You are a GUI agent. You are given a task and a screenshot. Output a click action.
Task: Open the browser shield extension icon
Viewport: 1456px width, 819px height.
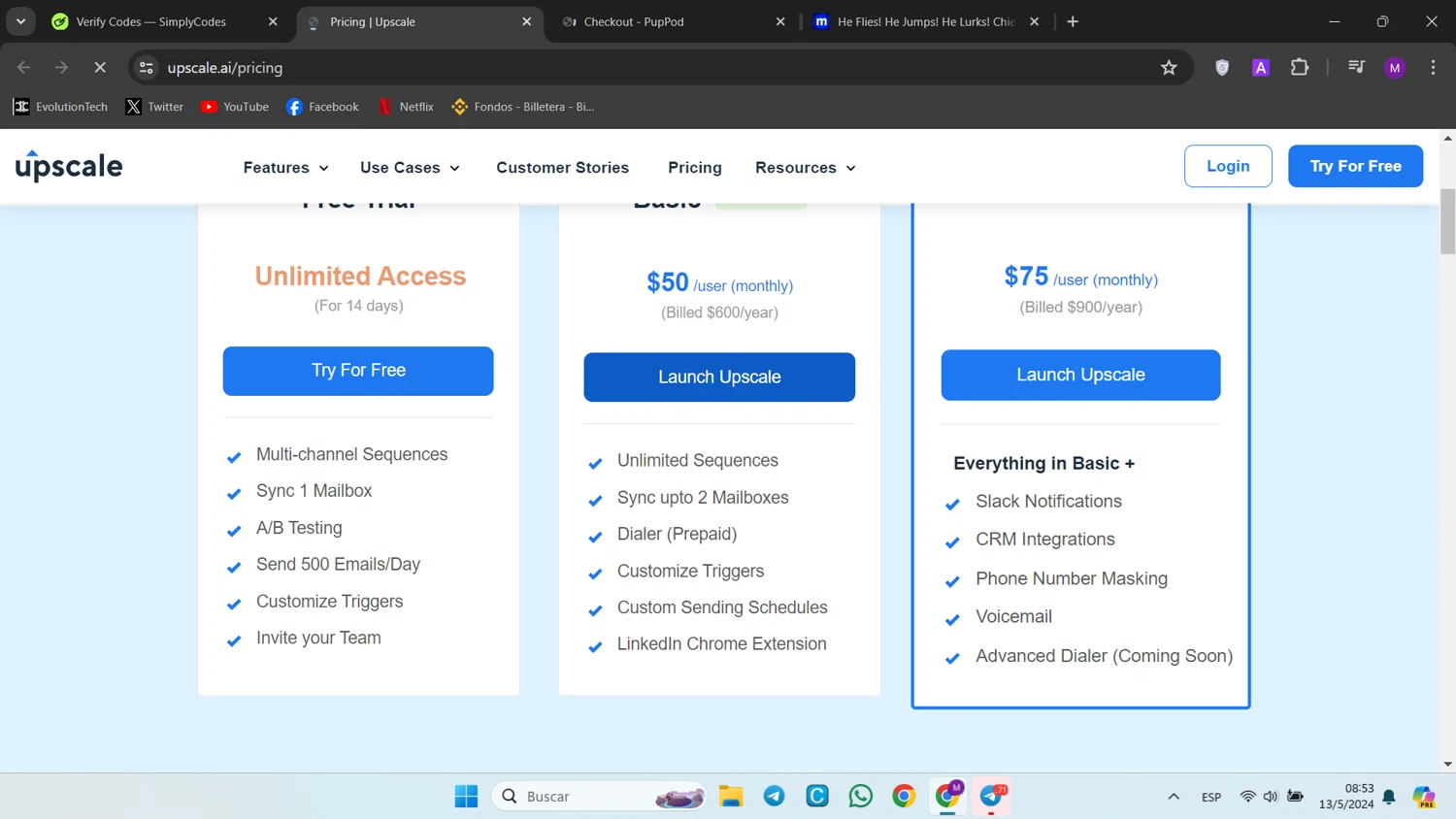coord(1222,68)
